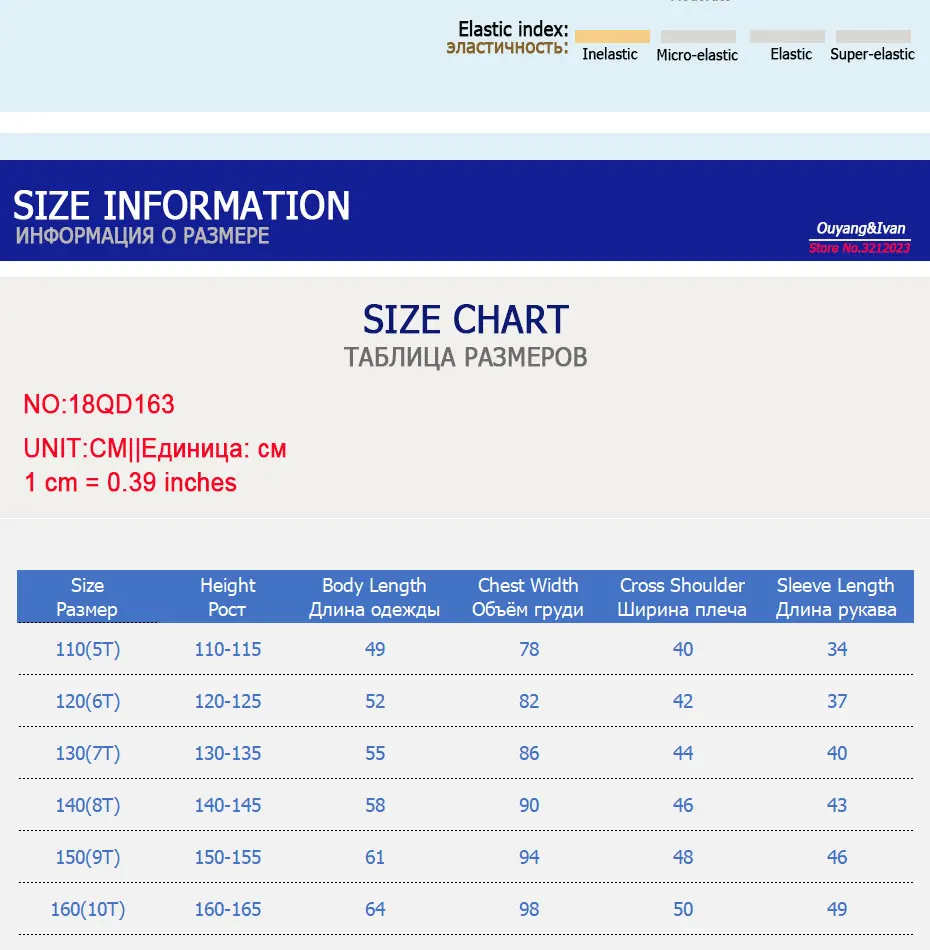Click chest width value '90'
Image resolution: width=930 pixels, height=950 pixels.
point(529,805)
